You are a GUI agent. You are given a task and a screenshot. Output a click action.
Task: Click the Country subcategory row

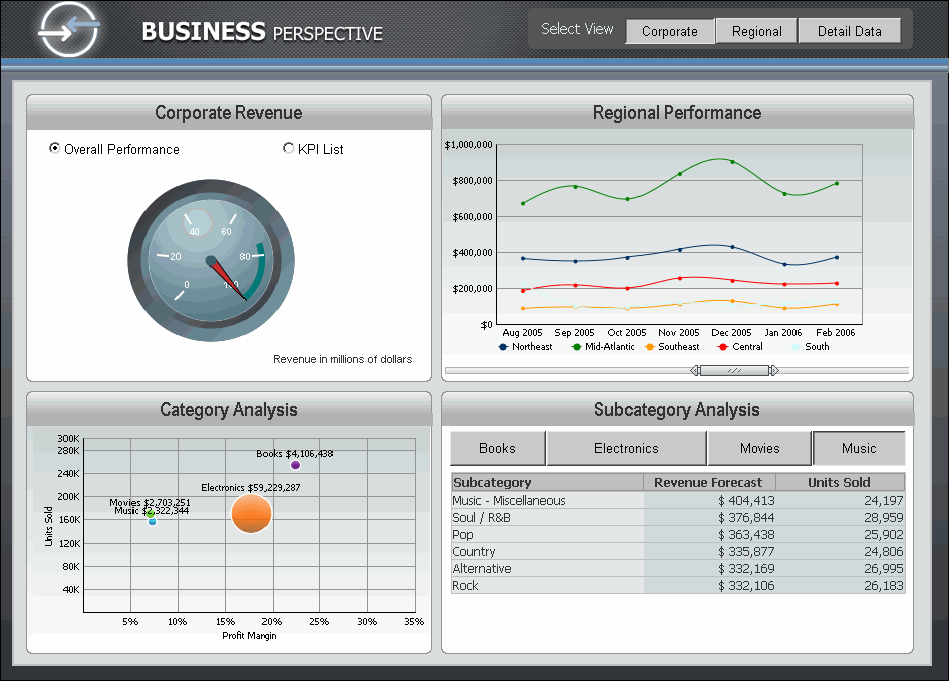pos(678,551)
